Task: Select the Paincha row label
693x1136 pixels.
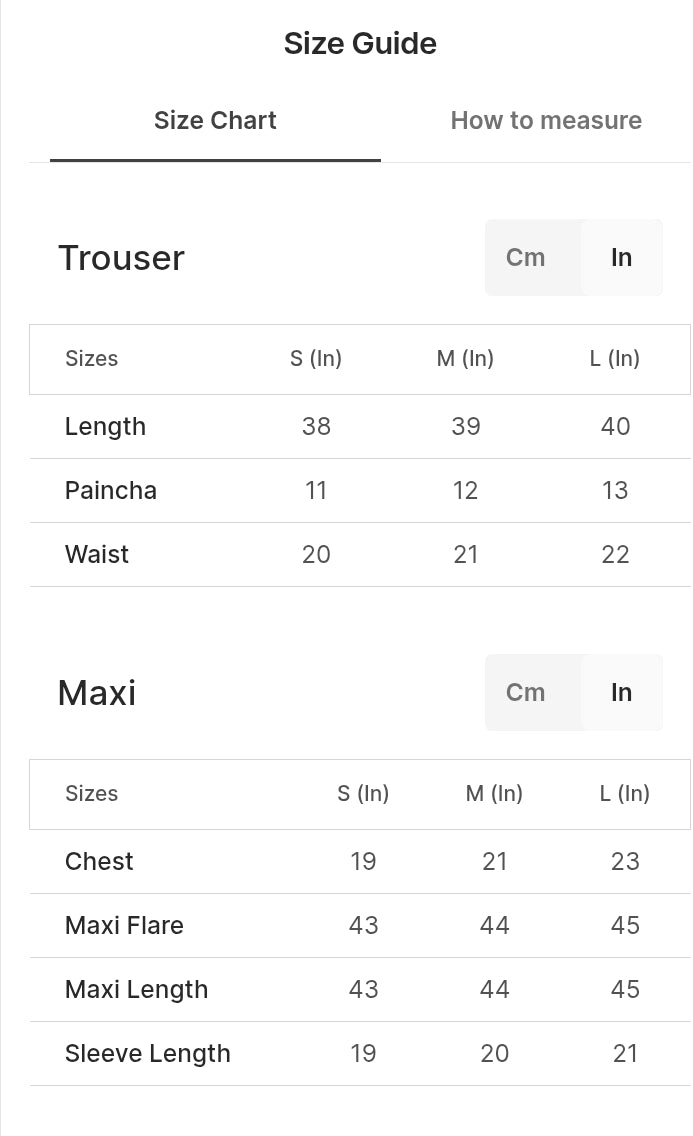Action: tap(111, 491)
